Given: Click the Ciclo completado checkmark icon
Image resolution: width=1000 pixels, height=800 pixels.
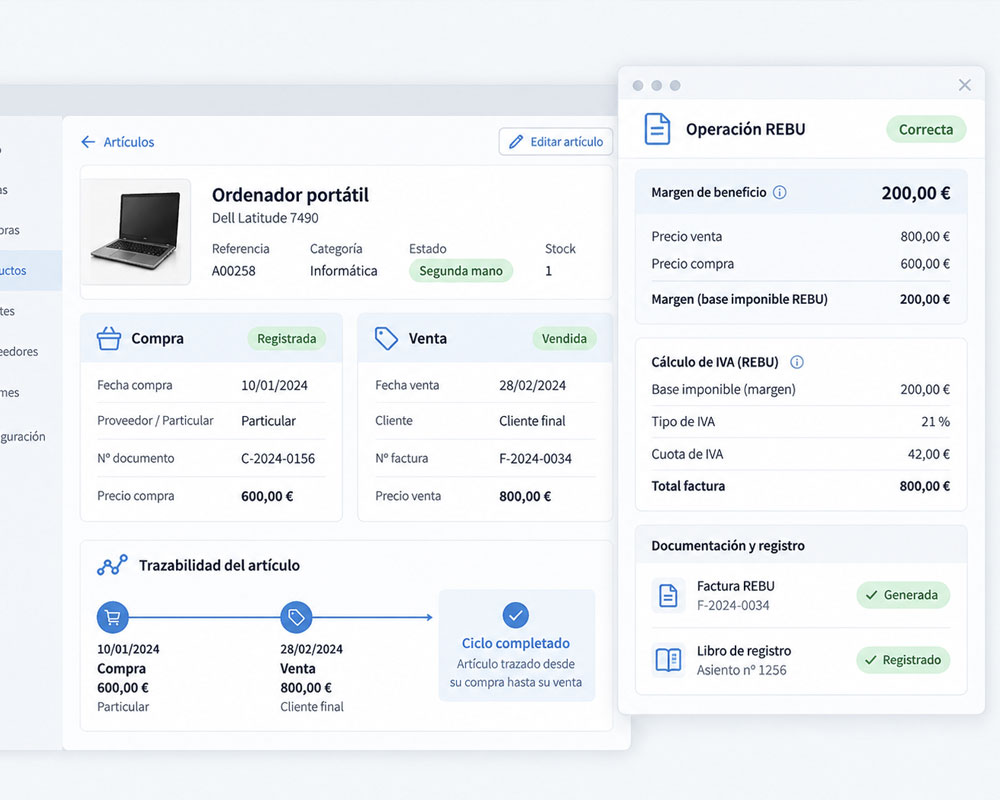Looking at the screenshot, I should point(515,616).
